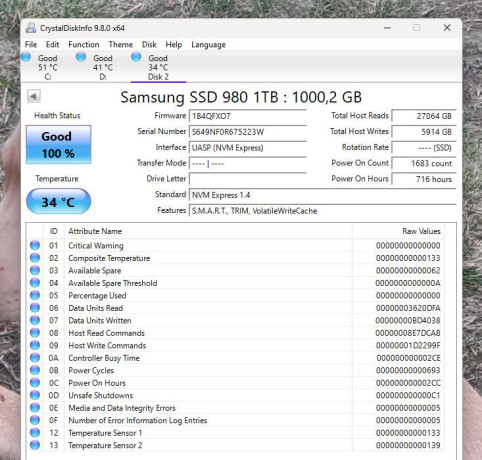482x460 pixels.
Task: Click status orb of Error Information Log Entries row
Action: coord(35,420)
